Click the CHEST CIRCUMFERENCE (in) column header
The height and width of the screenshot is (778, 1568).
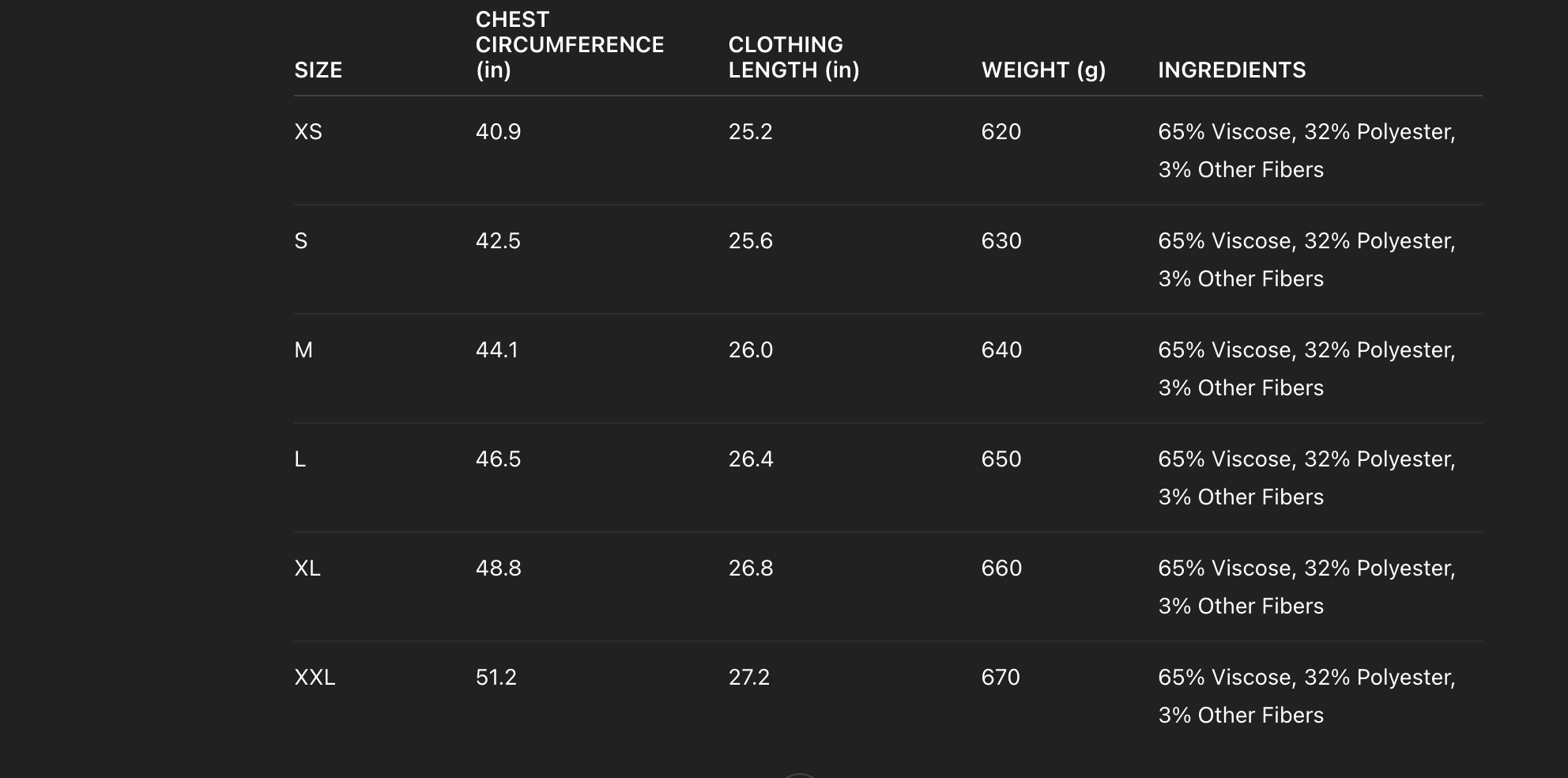[x=569, y=45]
